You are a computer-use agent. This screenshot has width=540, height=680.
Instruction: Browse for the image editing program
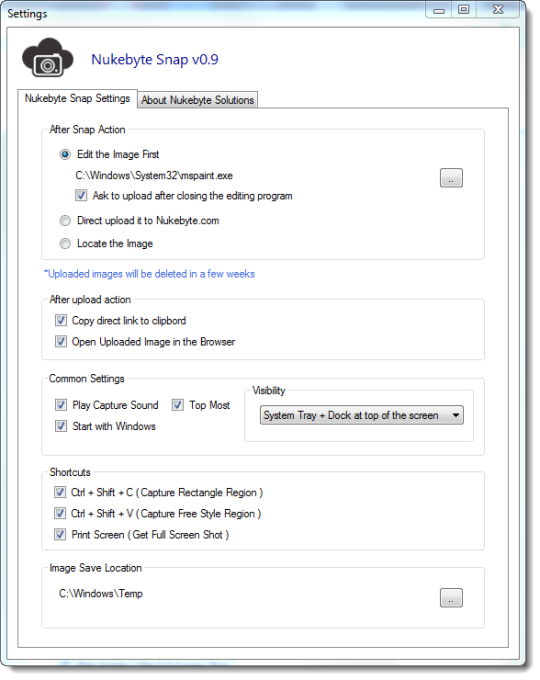(x=452, y=178)
